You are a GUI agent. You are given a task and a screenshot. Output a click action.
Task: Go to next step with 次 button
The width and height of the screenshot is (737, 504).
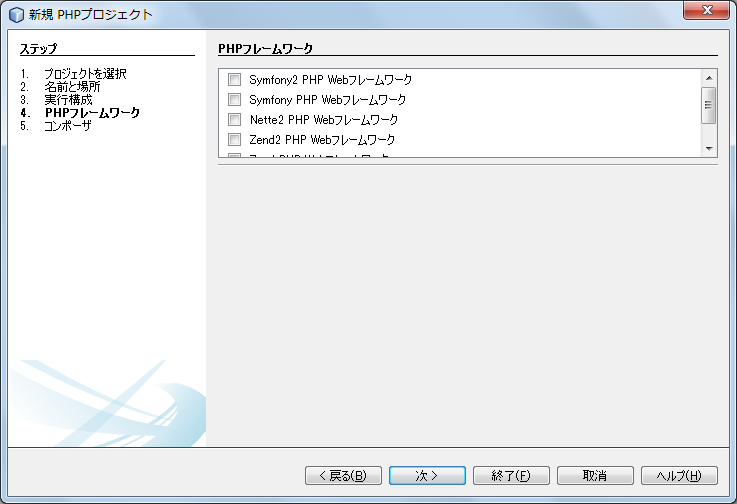[427, 475]
